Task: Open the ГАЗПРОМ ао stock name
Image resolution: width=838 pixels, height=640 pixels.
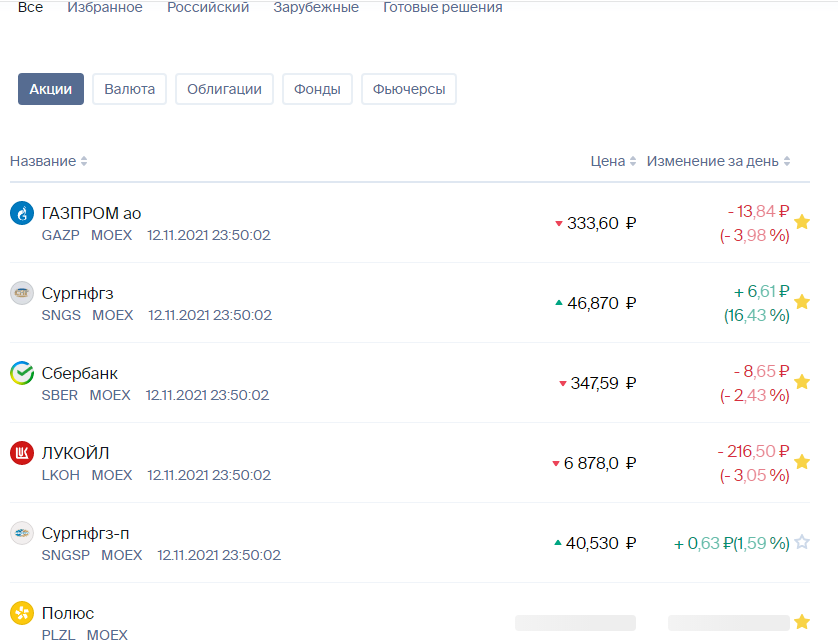Action: [91, 213]
